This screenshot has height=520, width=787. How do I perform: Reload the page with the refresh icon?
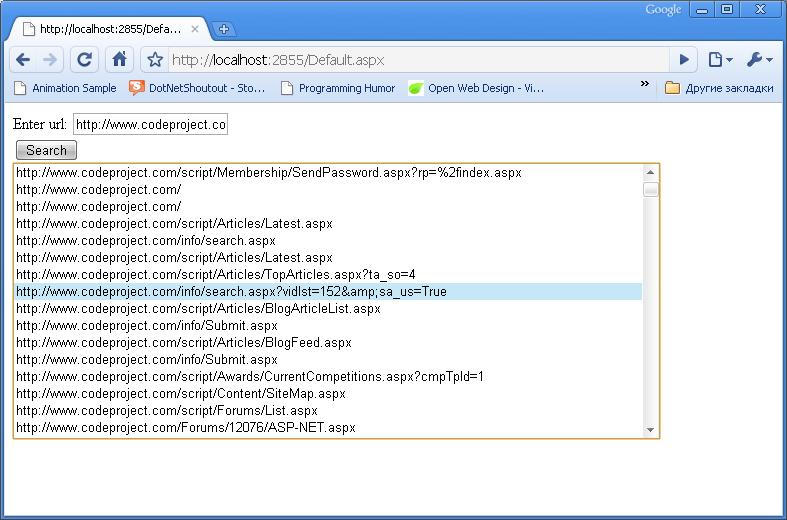point(84,60)
